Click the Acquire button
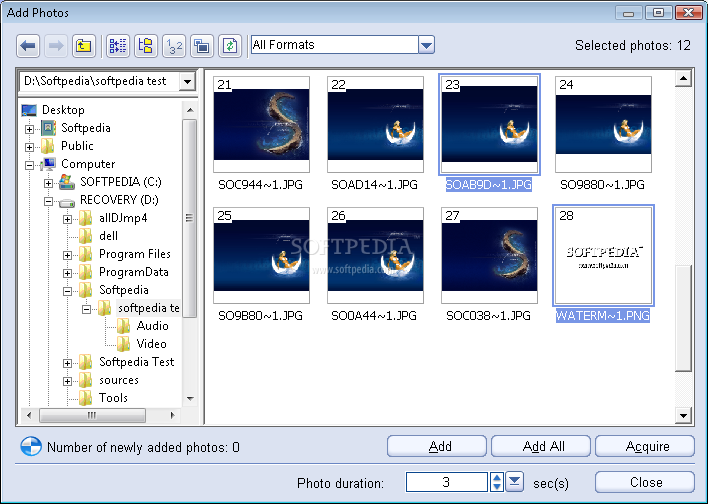708x504 pixels. pos(645,446)
